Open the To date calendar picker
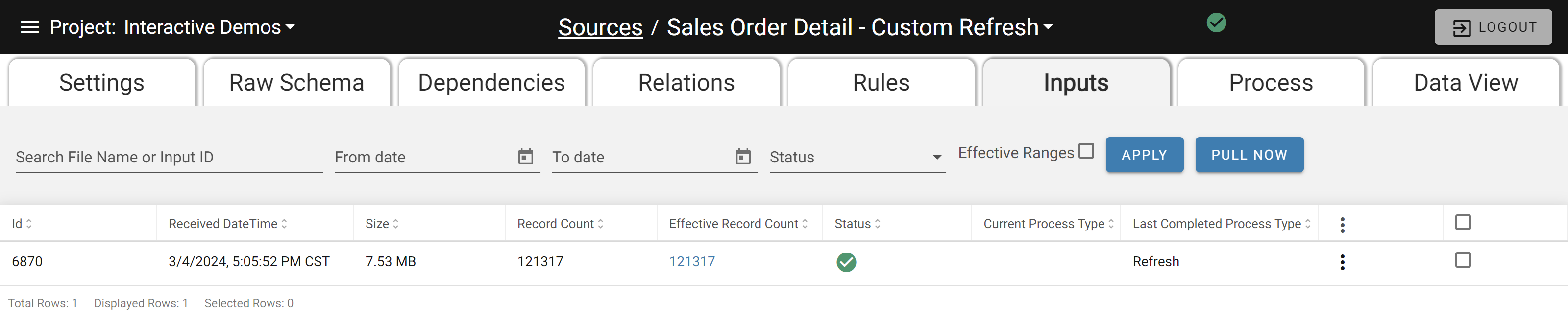1568x322 pixels. pyautogui.click(x=743, y=157)
